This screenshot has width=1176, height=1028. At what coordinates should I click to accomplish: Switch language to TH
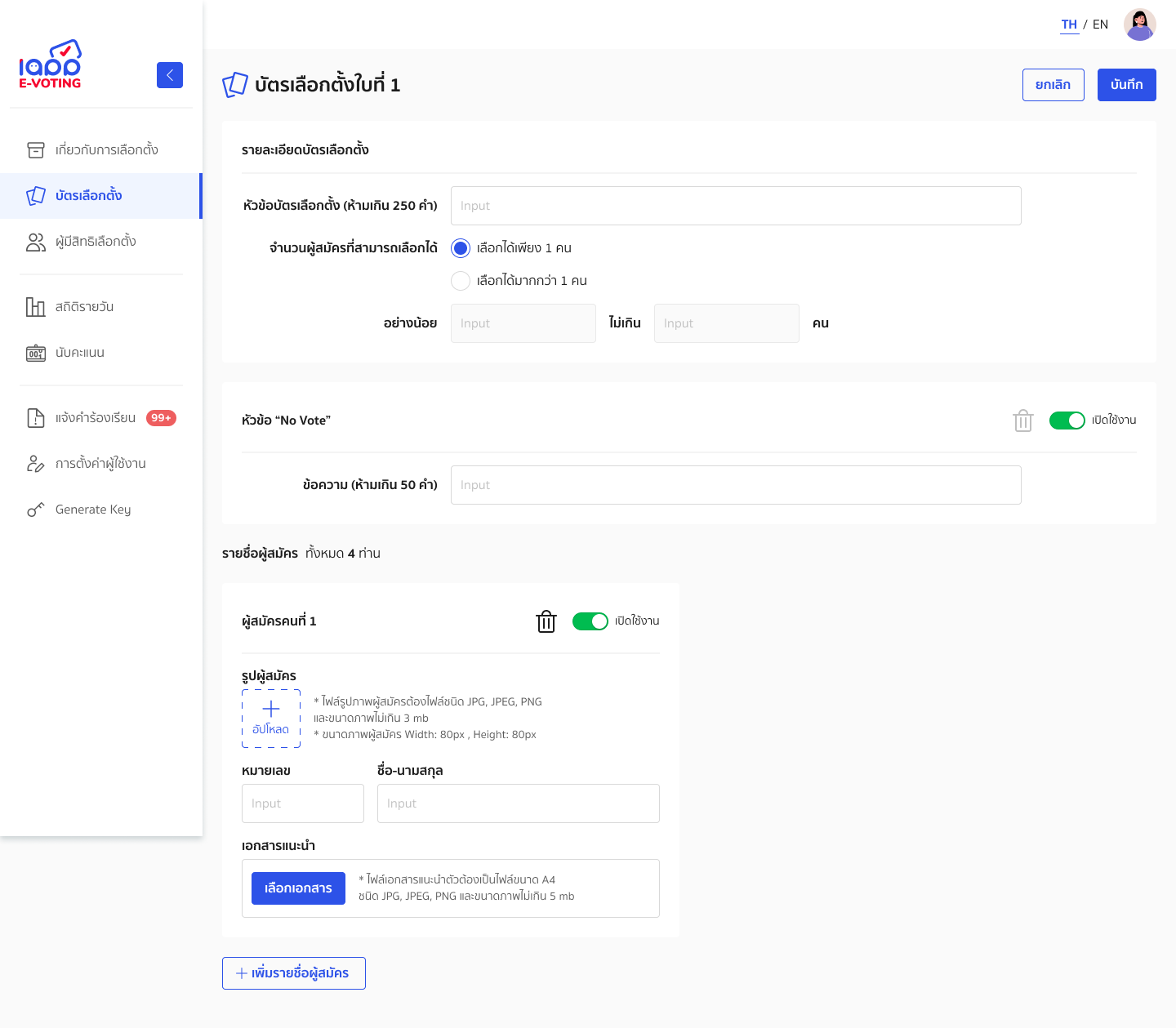[1069, 24]
